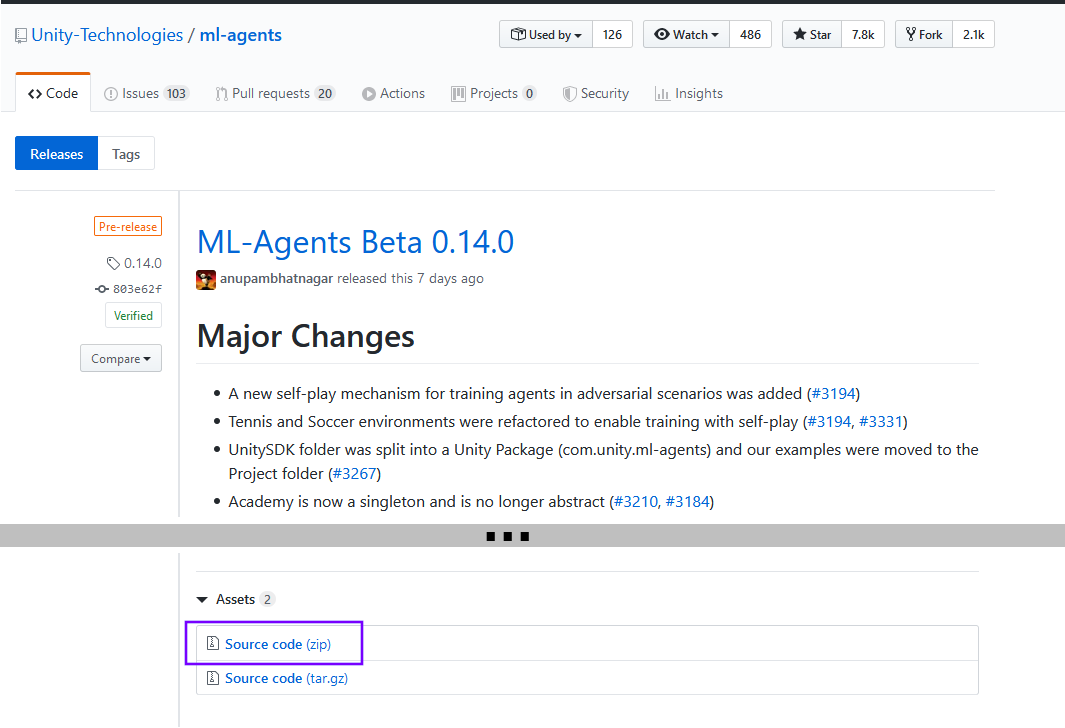This screenshot has width=1065, height=728.
Task: Open the Actions tab
Action: [x=393, y=94]
